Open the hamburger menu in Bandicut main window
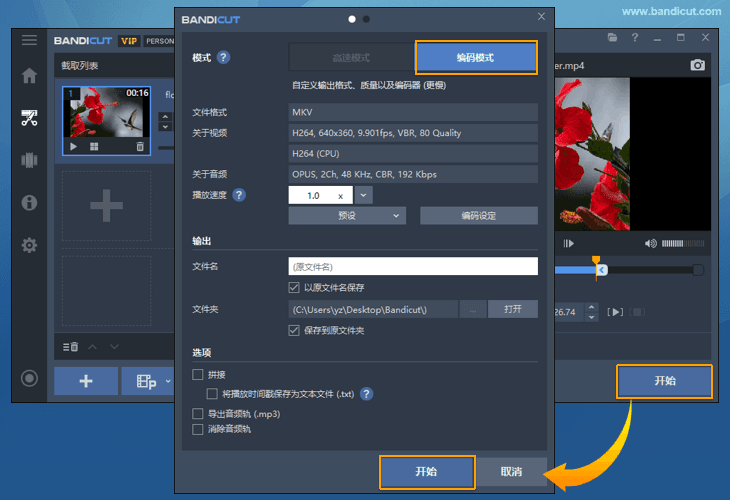Viewport: 730px width, 500px height. click(x=29, y=40)
